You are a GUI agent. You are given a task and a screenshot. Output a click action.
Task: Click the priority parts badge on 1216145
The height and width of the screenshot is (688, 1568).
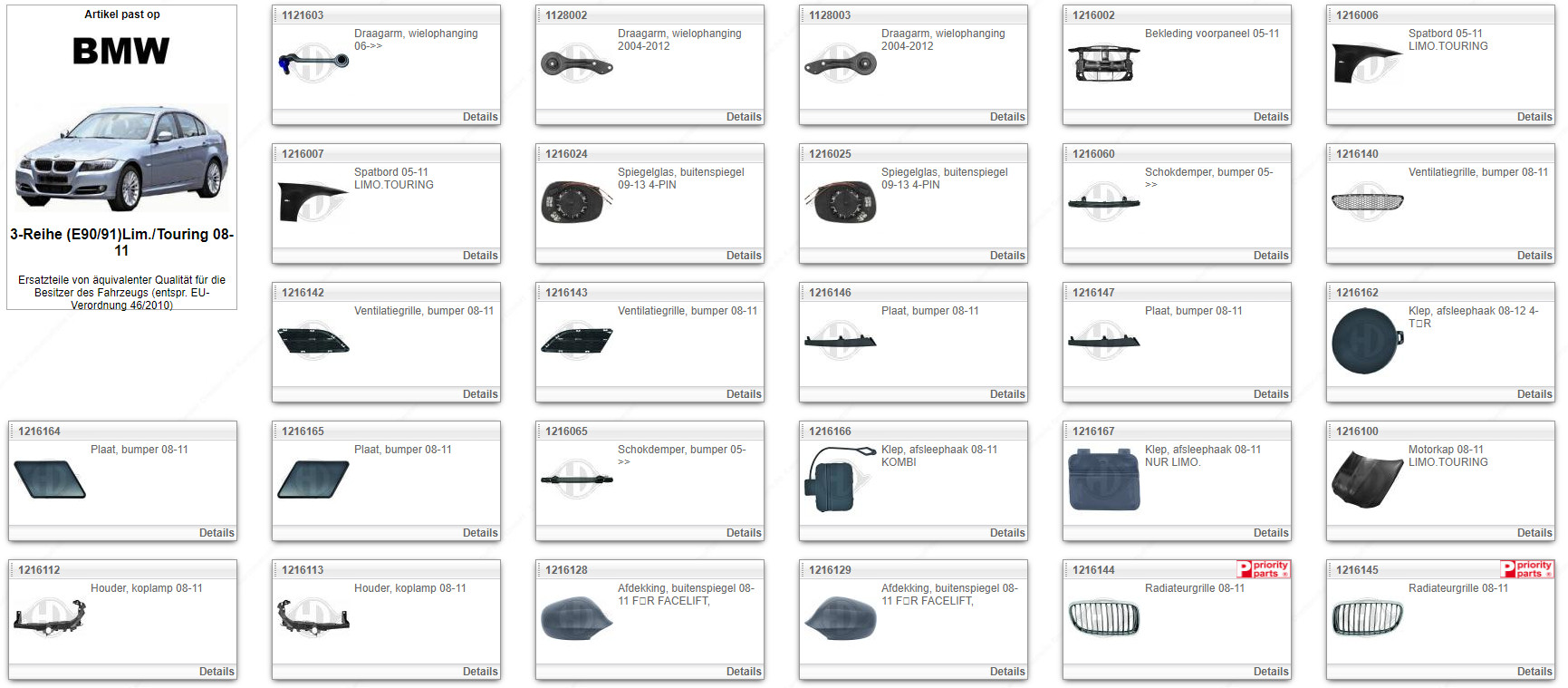click(x=1526, y=569)
